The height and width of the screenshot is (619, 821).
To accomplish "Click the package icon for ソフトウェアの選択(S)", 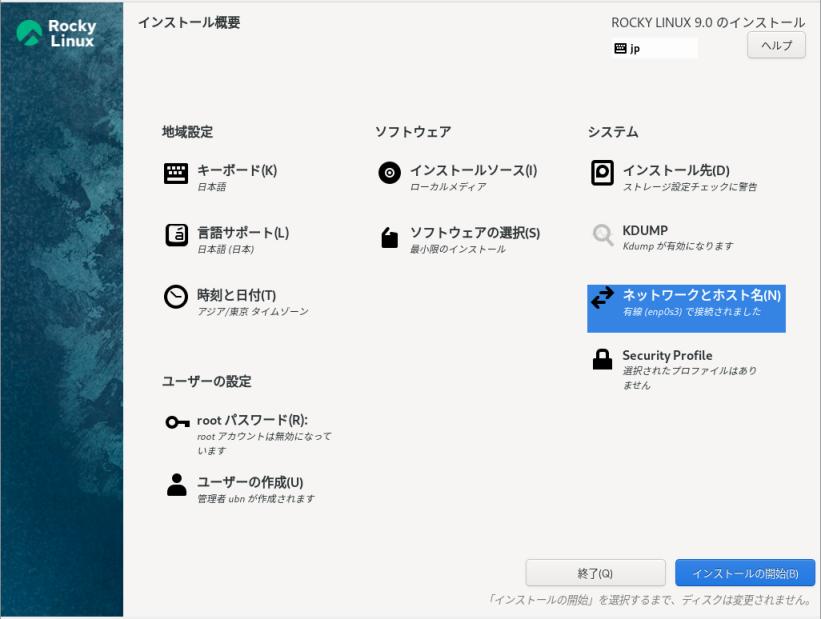I will 389,237.
